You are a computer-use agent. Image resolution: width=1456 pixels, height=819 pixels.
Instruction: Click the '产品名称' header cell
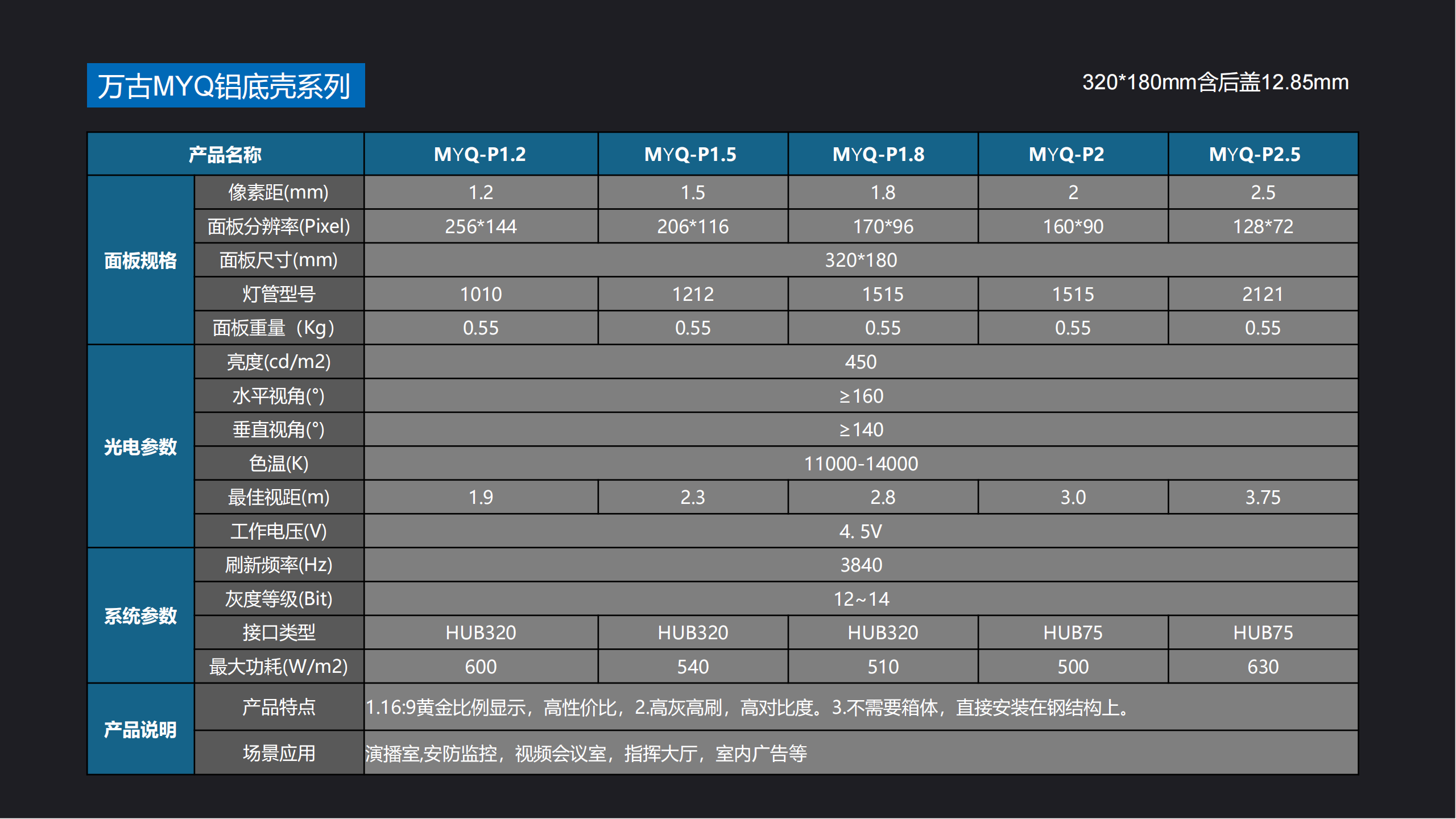(225, 154)
